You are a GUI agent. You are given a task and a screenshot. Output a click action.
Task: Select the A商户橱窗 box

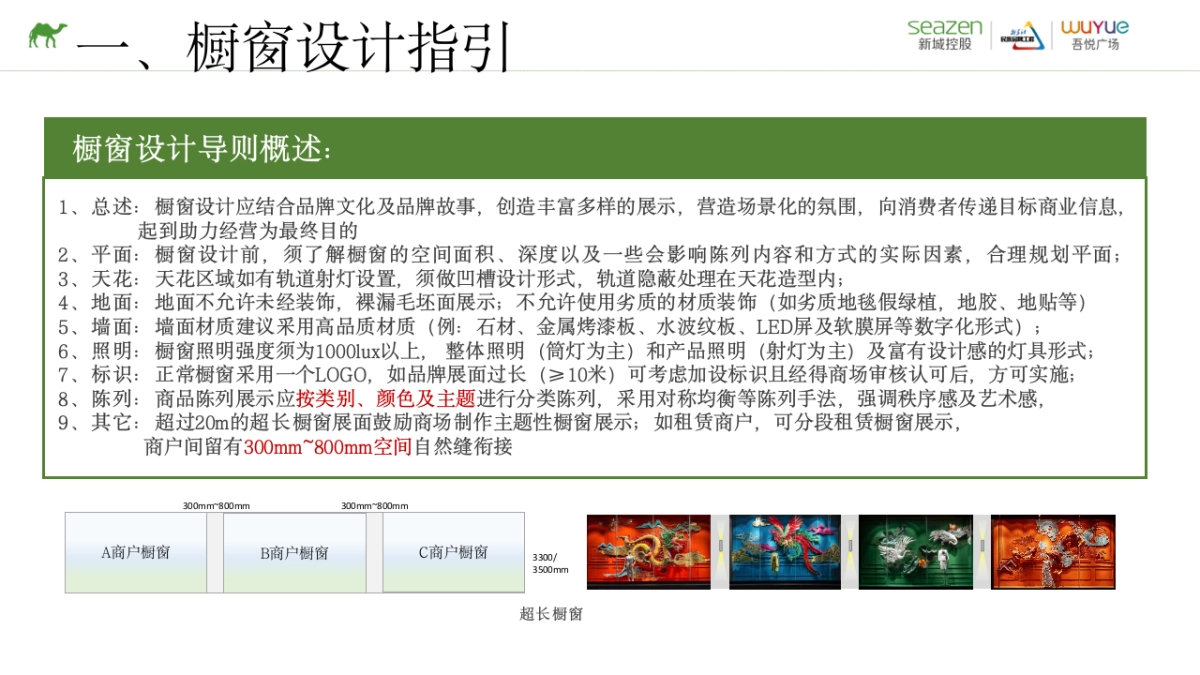(x=134, y=551)
